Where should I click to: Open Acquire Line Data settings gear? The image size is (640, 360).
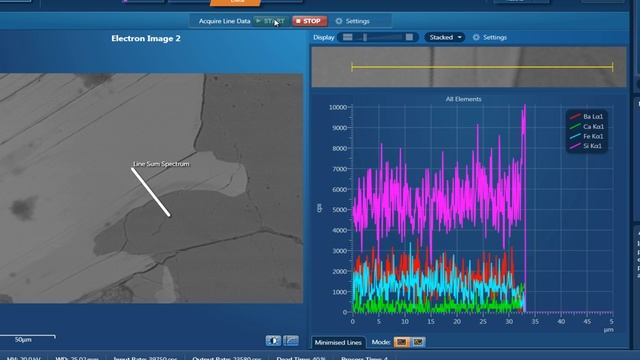click(x=339, y=21)
